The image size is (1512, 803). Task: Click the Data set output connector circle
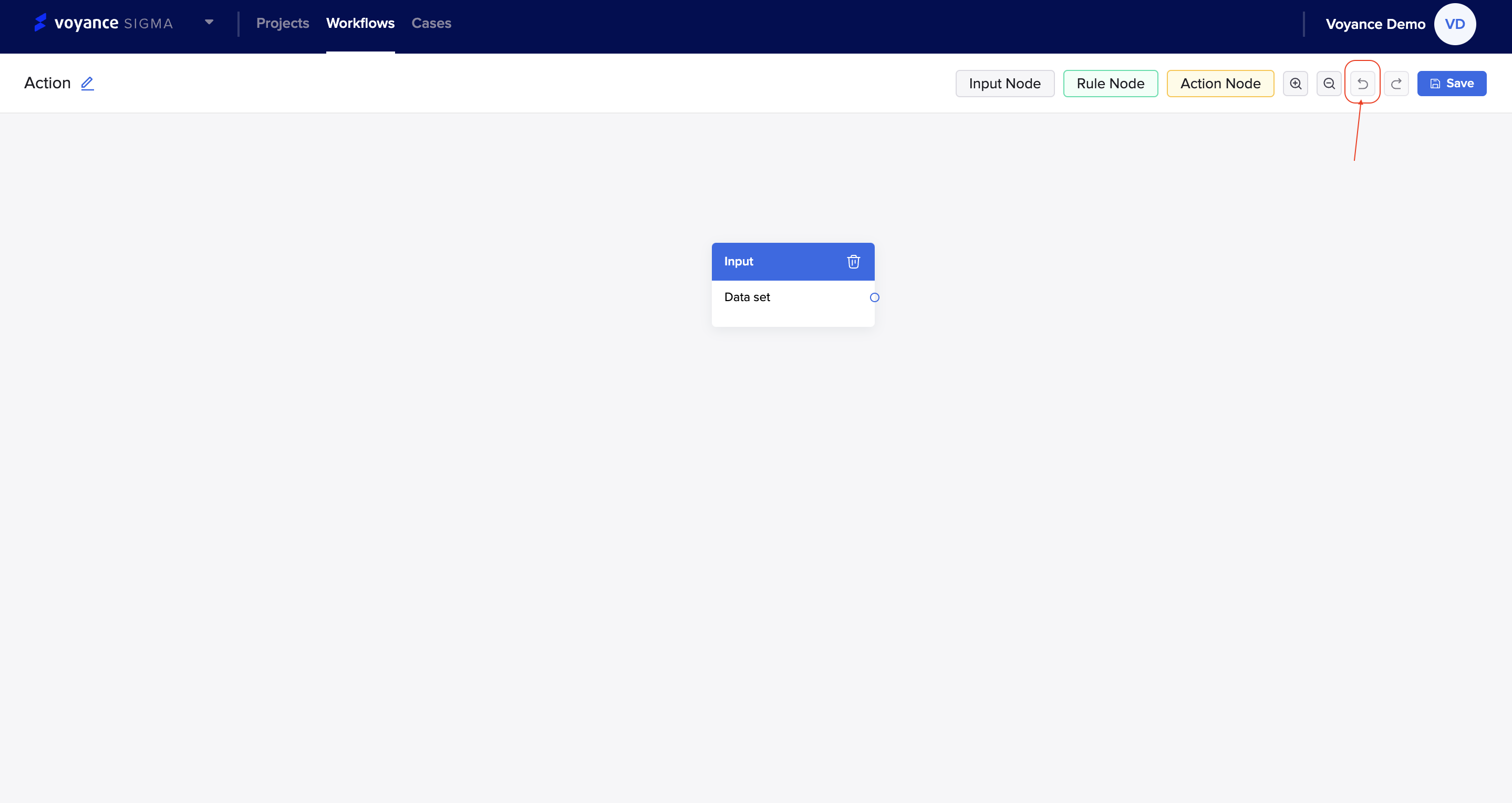click(875, 297)
